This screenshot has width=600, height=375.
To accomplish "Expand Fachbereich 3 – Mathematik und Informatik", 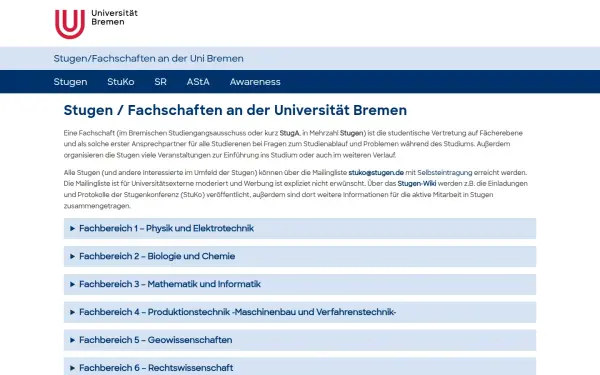I will tap(300, 284).
